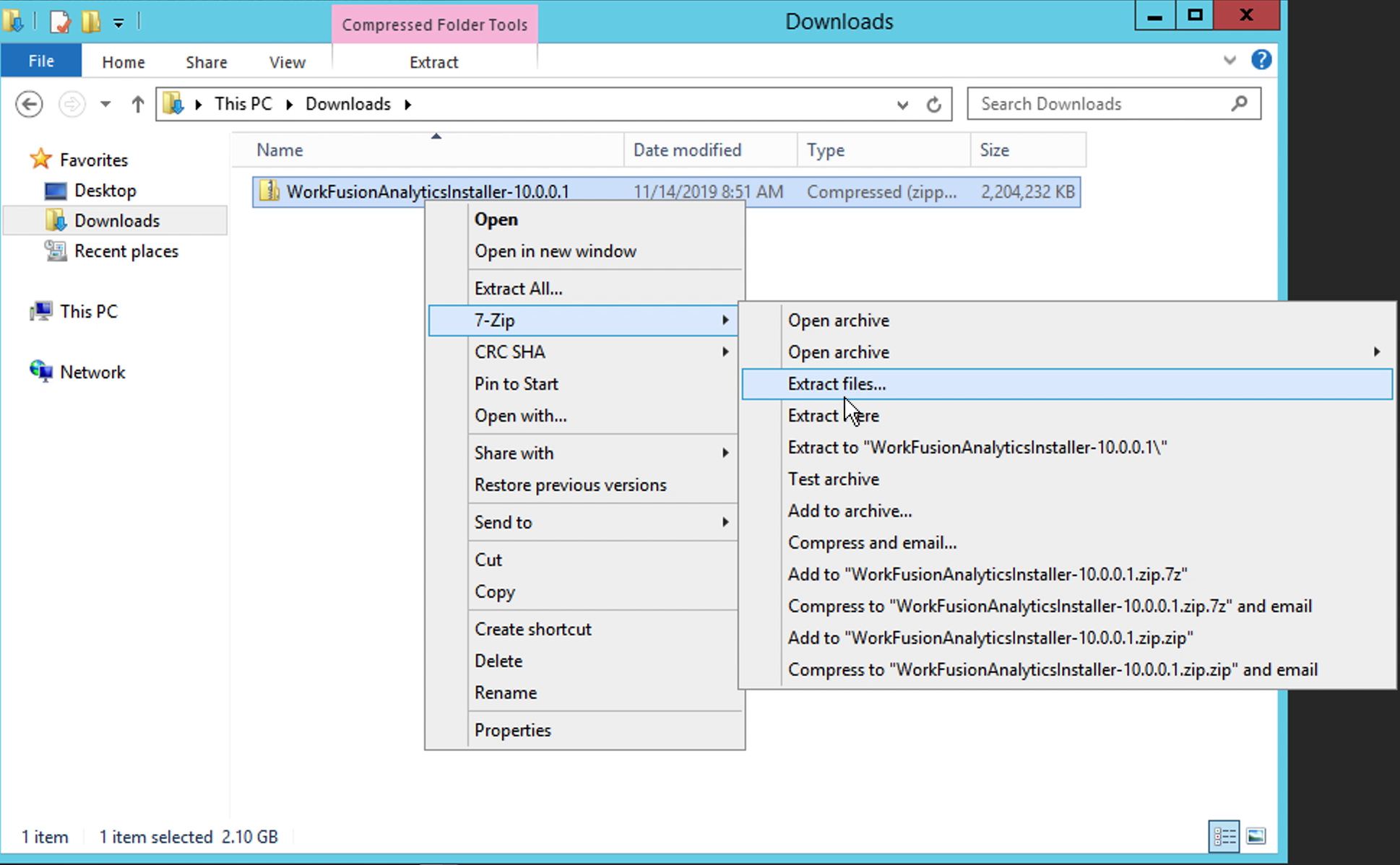Click the New Folder quick access icon
The image size is (1400, 865).
(91, 22)
